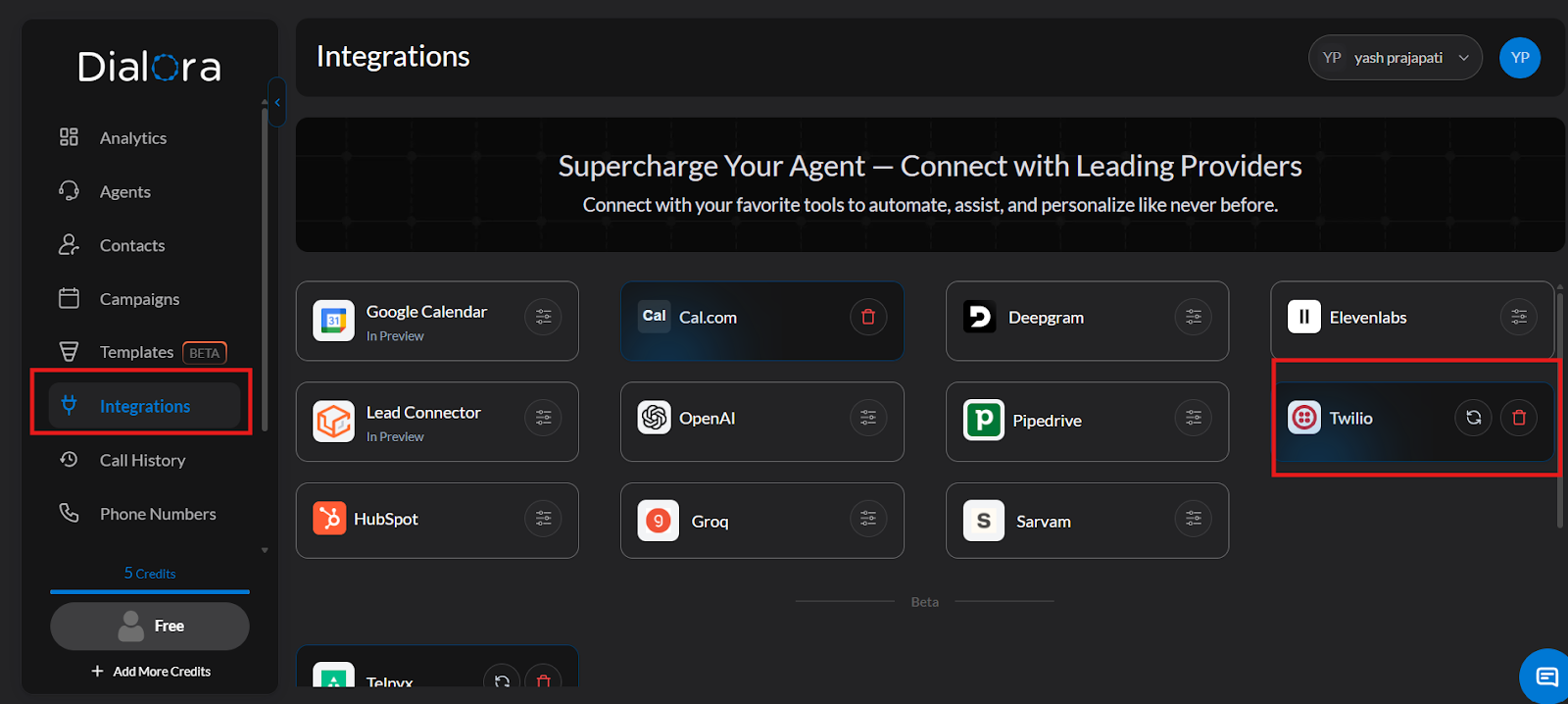Viewport: 1568px width, 704px height.
Task: Open the chat support bubble icon
Action: pyautogui.click(x=1546, y=677)
